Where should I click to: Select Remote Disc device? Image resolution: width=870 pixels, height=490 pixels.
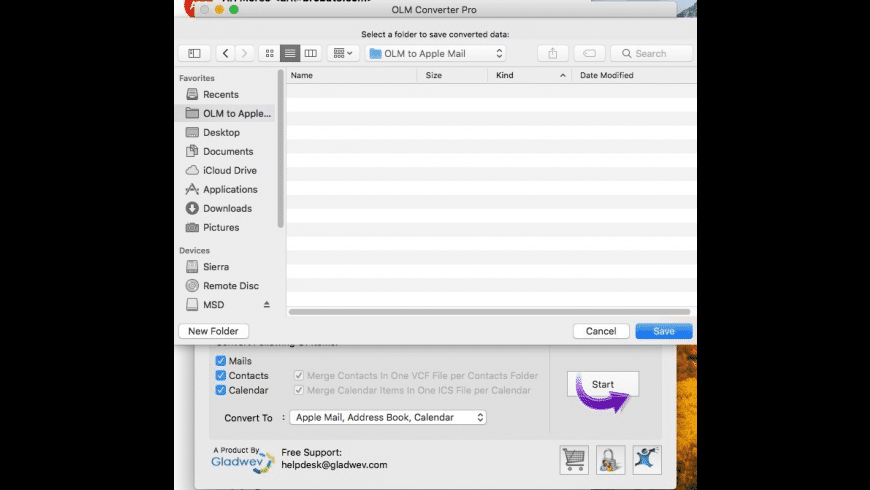click(x=230, y=285)
